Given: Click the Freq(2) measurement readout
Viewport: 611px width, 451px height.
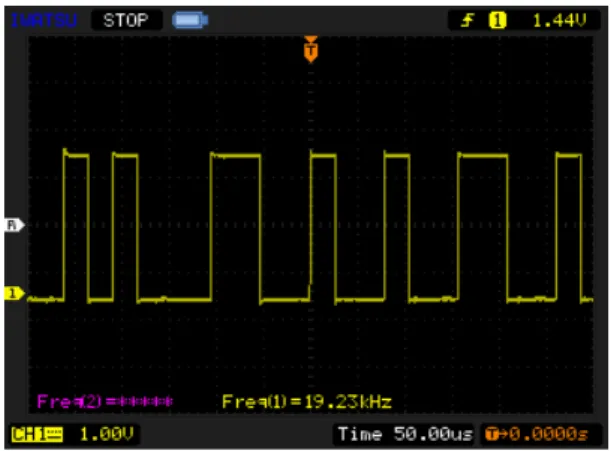Looking at the screenshot, I should tap(104, 401).
